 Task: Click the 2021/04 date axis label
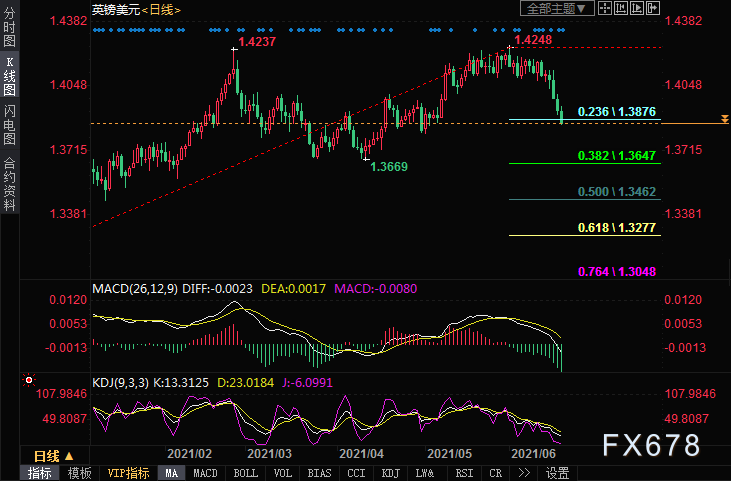point(361,454)
